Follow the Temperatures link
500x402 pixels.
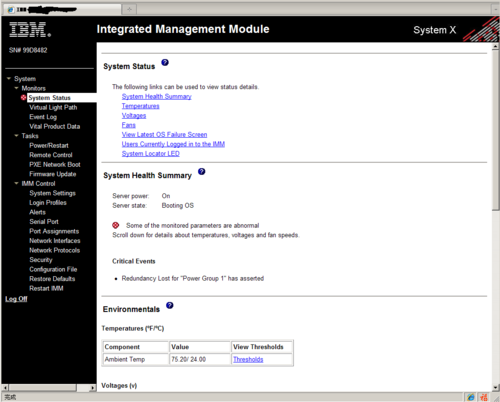click(140, 106)
